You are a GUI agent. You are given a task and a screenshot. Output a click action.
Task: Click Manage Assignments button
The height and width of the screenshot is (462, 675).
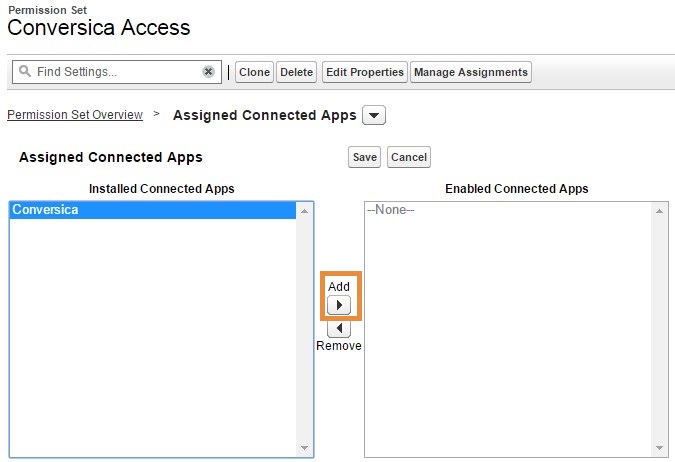point(471,72)
